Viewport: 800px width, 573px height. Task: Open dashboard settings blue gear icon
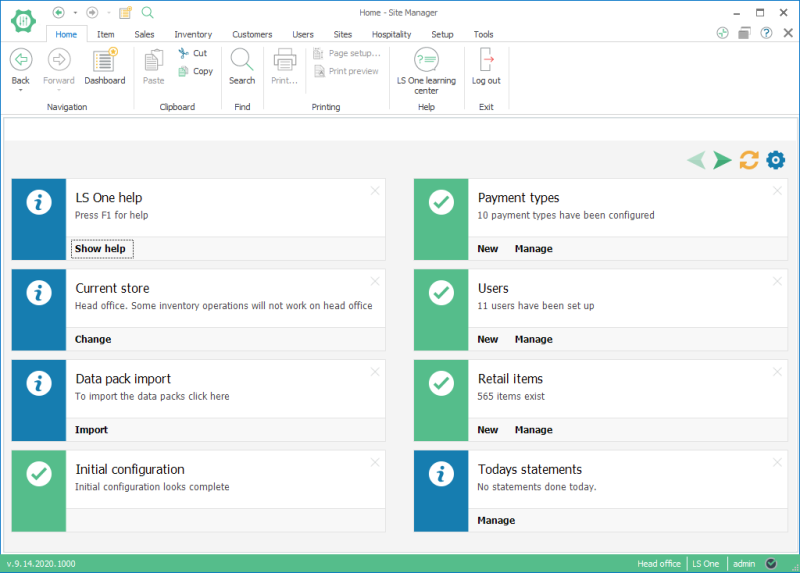click(776, 160)
